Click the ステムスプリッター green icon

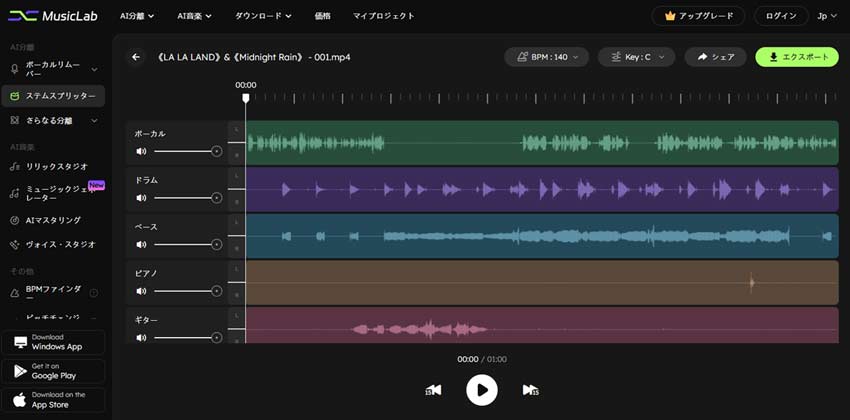(15, 96)
